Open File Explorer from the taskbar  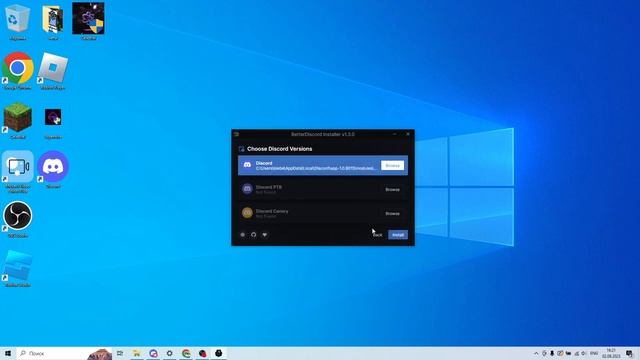pyautogui.click(x=137, y=353)
